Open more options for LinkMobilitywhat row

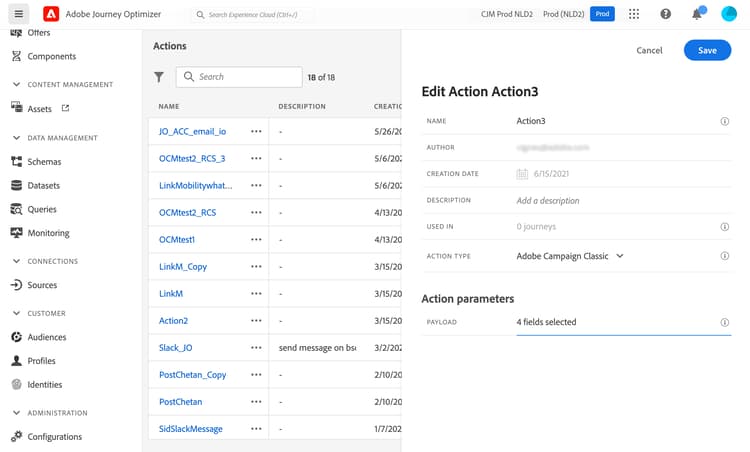coord(256,186)
